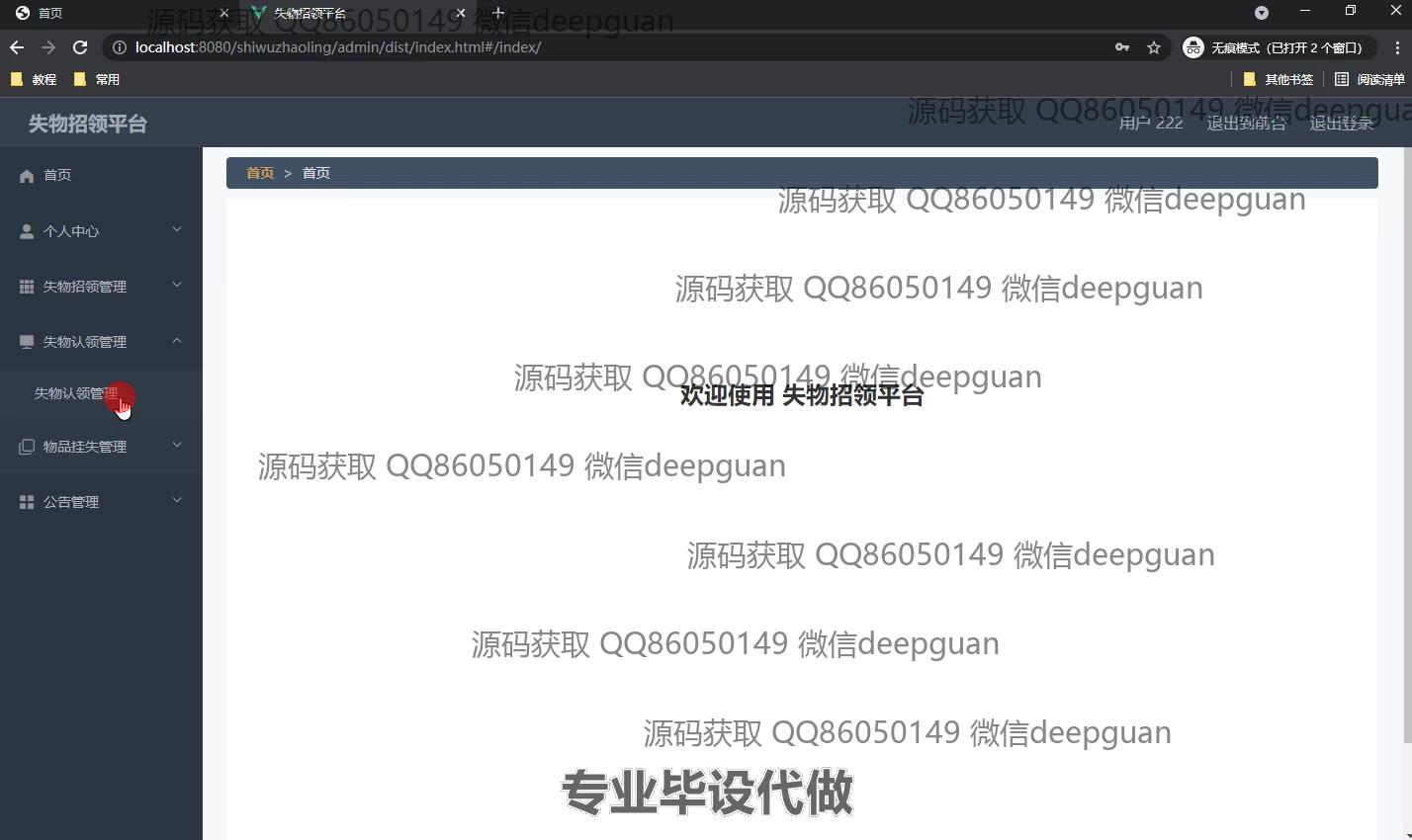Close the 首页 browser tab
The width and height of the screenshot is (1412, 840).
224,14
